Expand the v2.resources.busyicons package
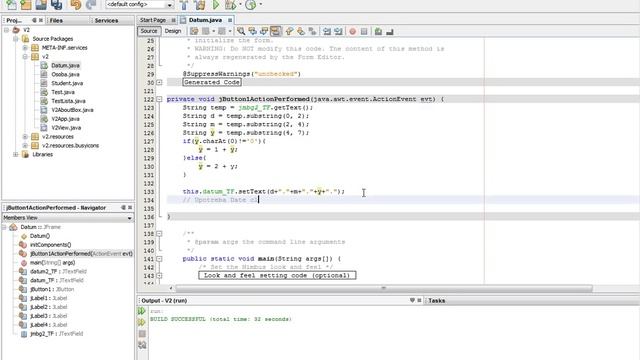Viewport: 640px width, 360px height. point(25,145)
